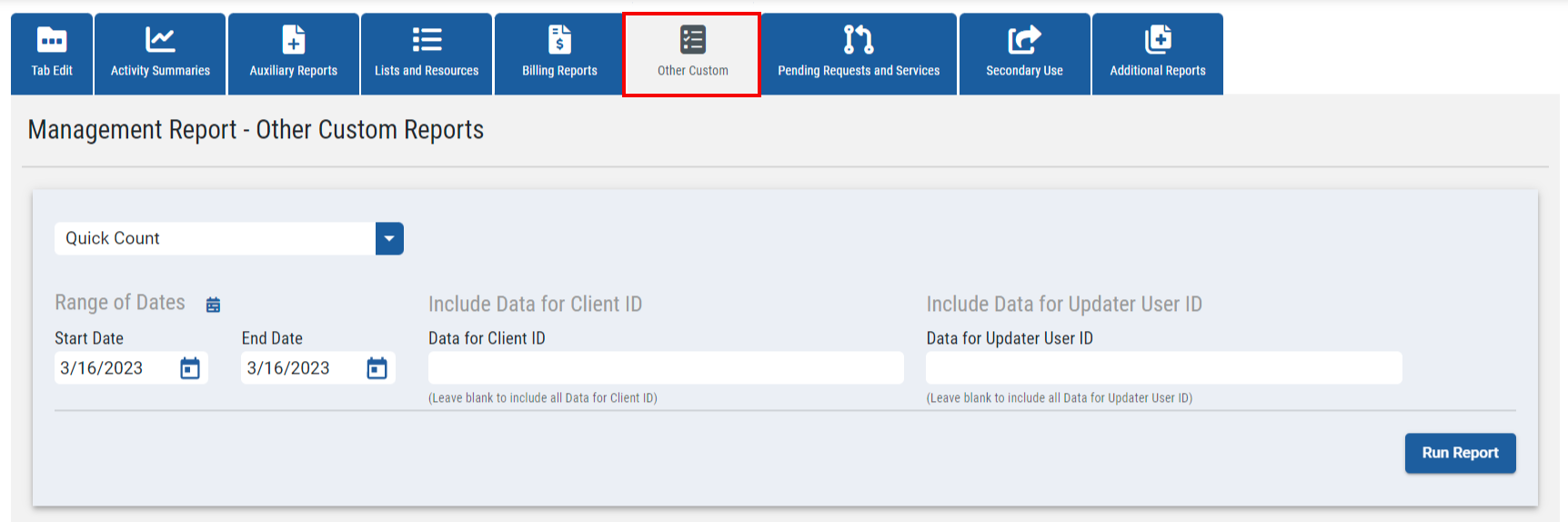1568x522 pixels.
Task: Click the 'End Date' label
Action: click(x=272, y=338)
